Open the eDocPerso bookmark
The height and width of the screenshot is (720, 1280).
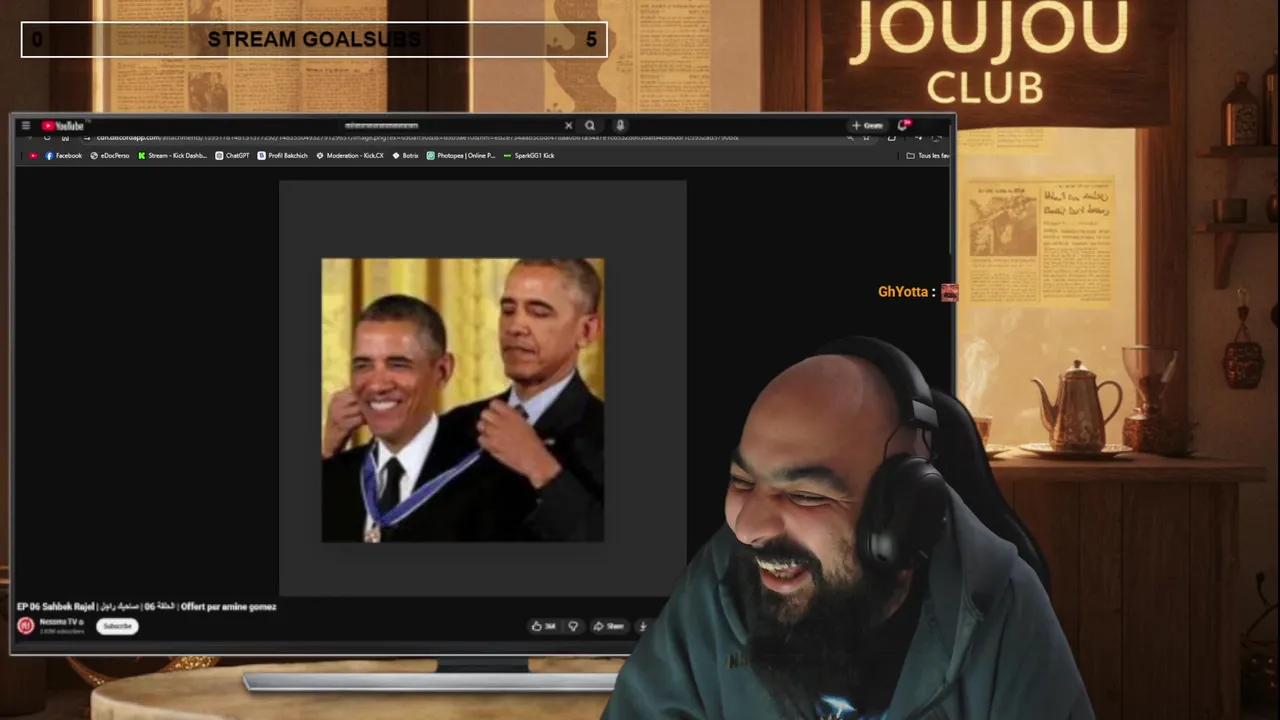click(110, 156)
